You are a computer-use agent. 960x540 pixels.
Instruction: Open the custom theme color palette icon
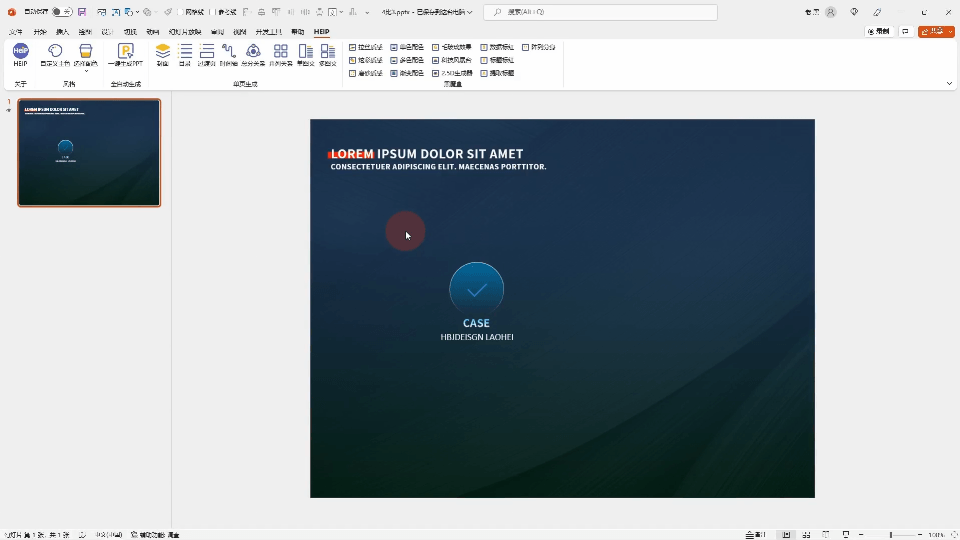[x=55, y=51]
